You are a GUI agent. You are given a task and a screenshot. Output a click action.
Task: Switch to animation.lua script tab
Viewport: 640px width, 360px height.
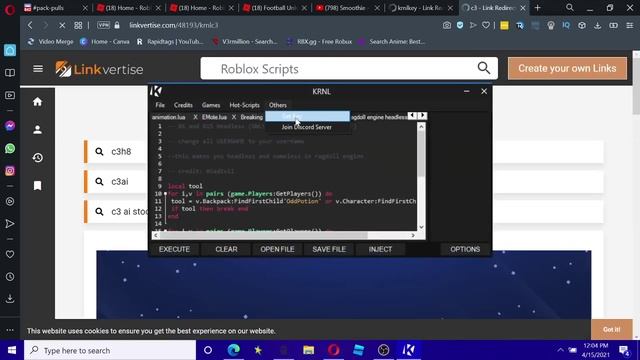point(169,117)
